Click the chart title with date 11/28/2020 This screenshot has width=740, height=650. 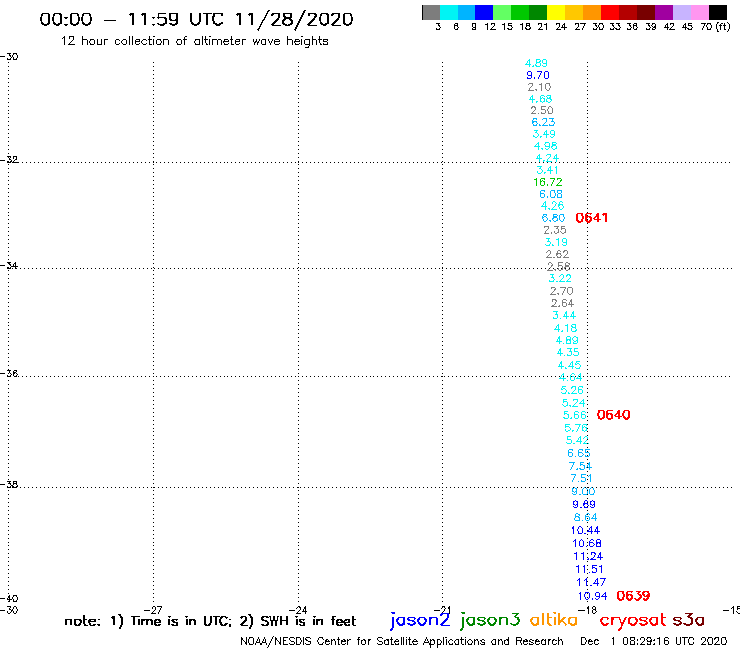click(196, 20)
